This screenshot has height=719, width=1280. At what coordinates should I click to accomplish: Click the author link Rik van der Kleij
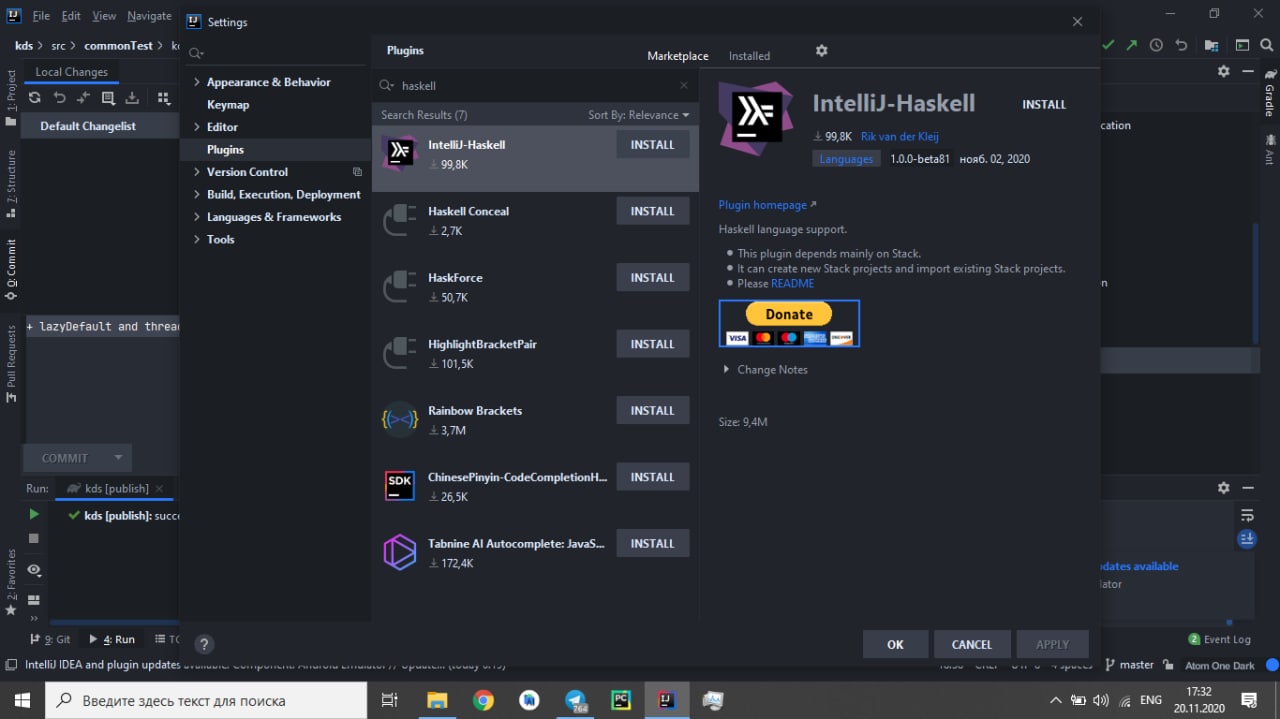point(900,136)
